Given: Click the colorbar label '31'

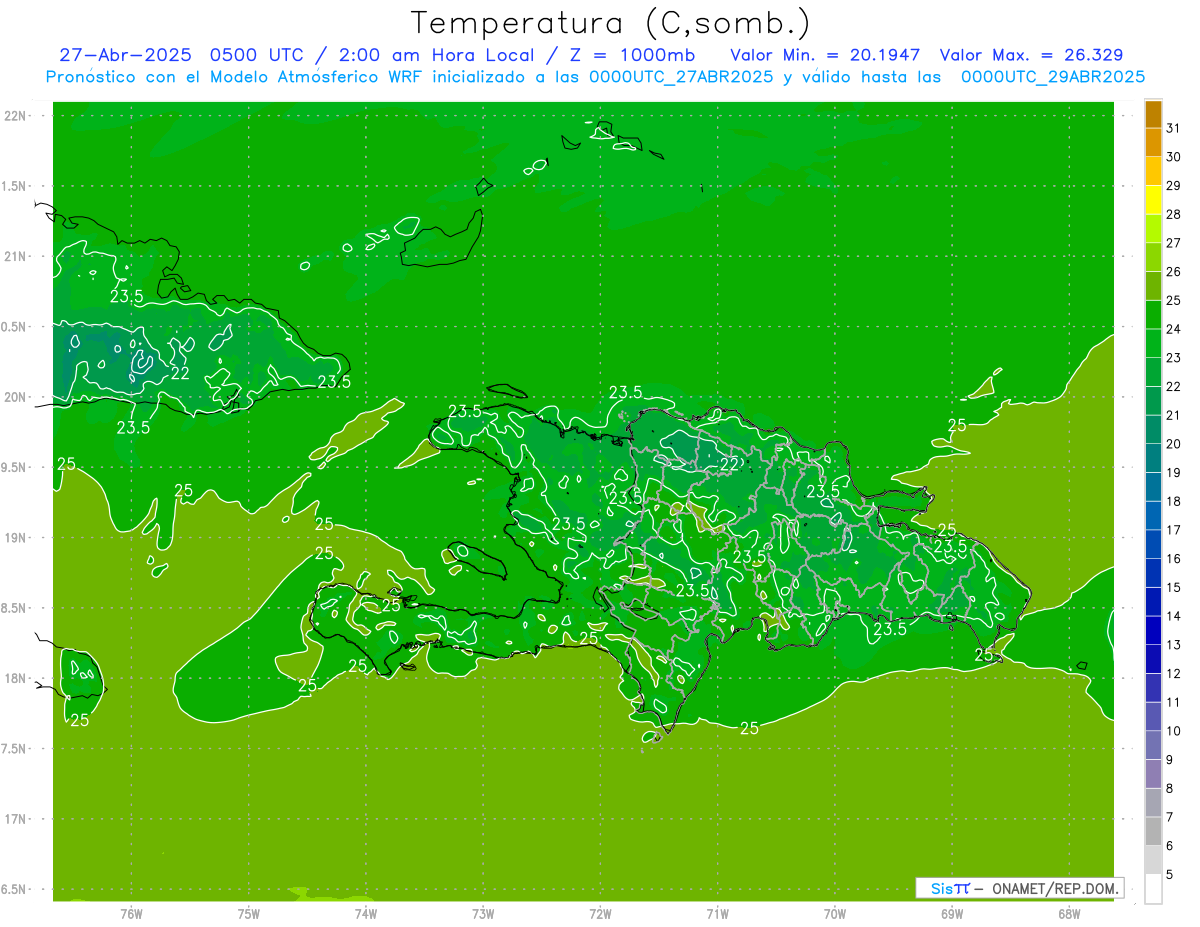Looking at the screenshot, I should coord(1174,128).
